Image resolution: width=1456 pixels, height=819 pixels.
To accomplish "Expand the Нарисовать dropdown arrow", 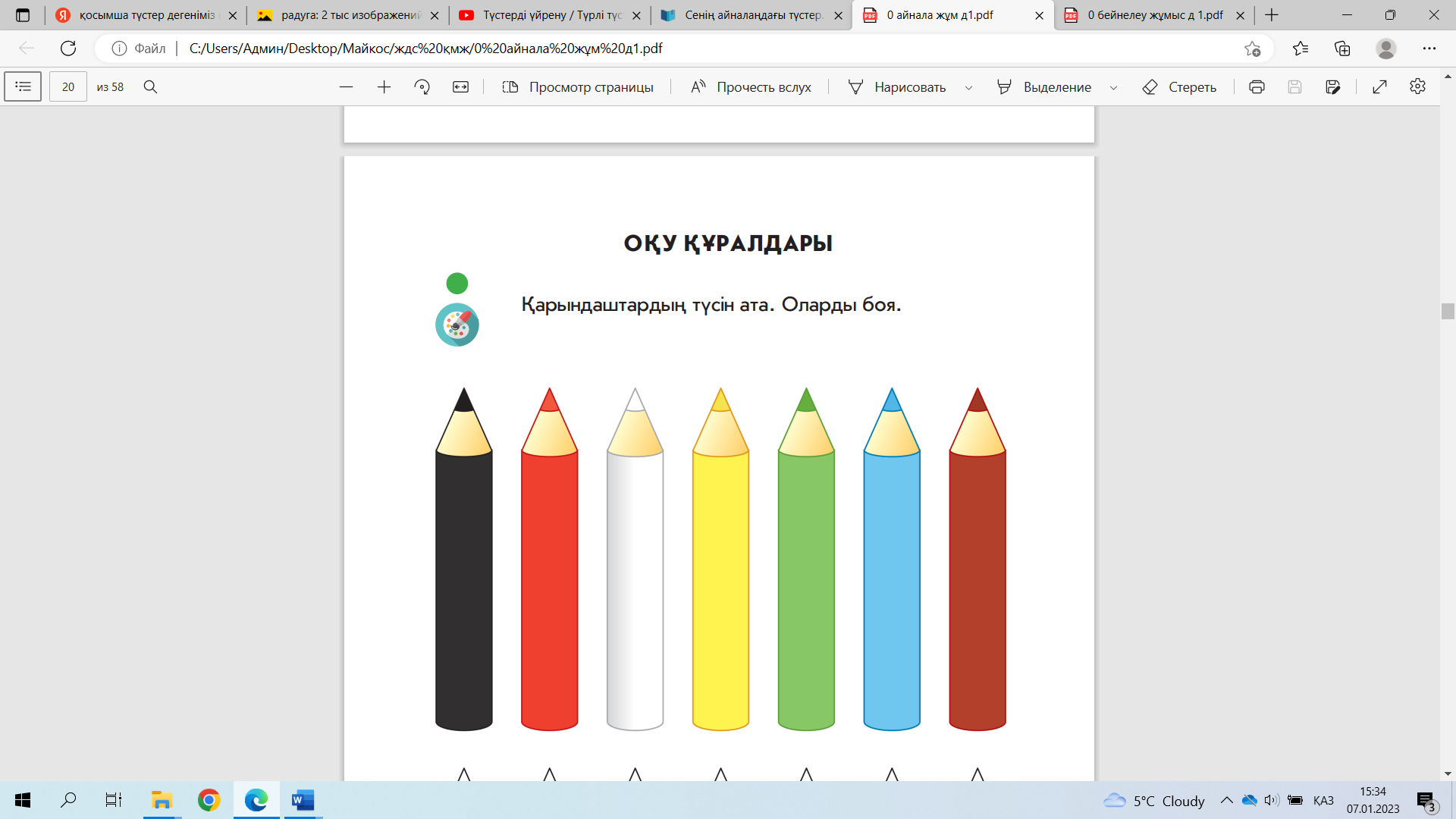I will [968, 88].
